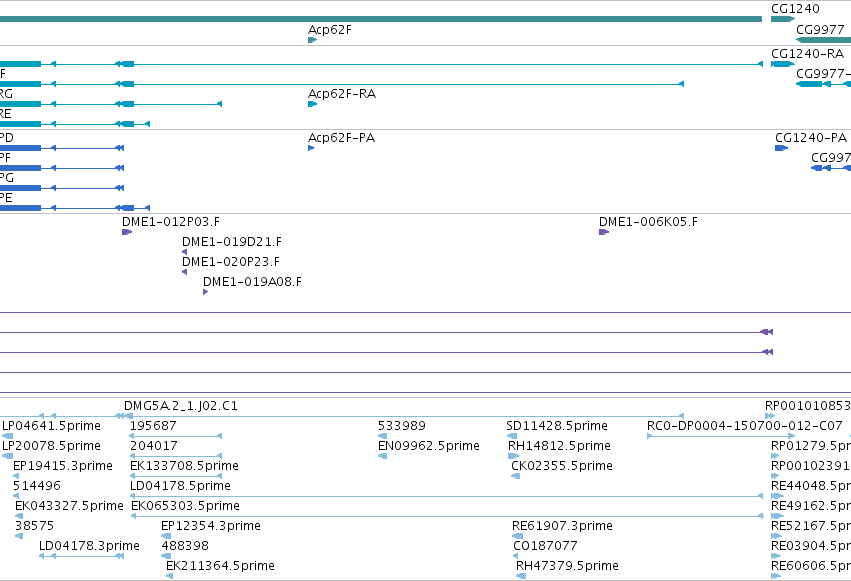This screenshot has height=581, width=851.
Task: Click the LP04641.5prime EST label
Action: (52, 426)
